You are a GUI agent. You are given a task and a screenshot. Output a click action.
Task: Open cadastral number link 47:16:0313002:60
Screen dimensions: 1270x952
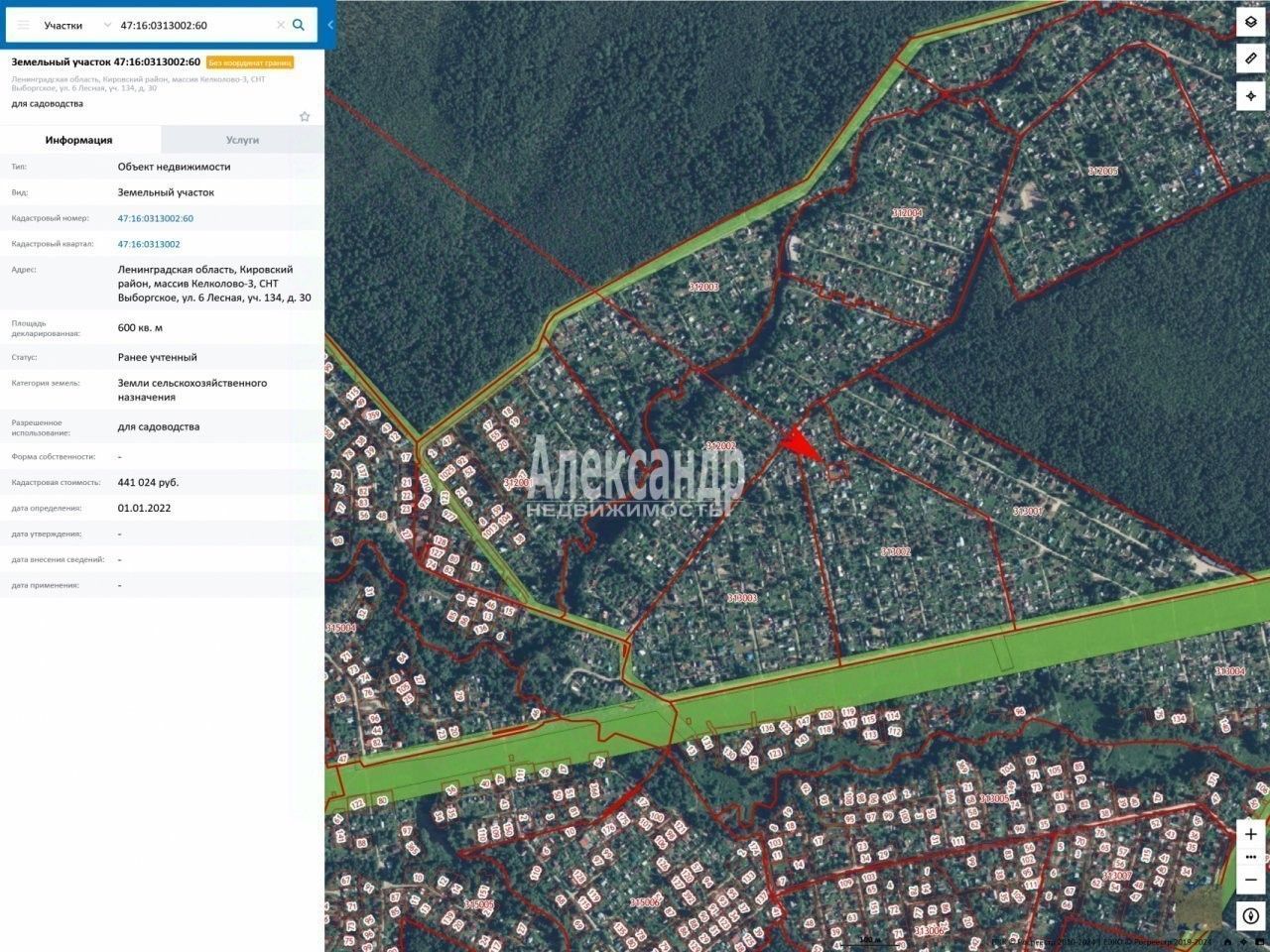click(155, 218)
